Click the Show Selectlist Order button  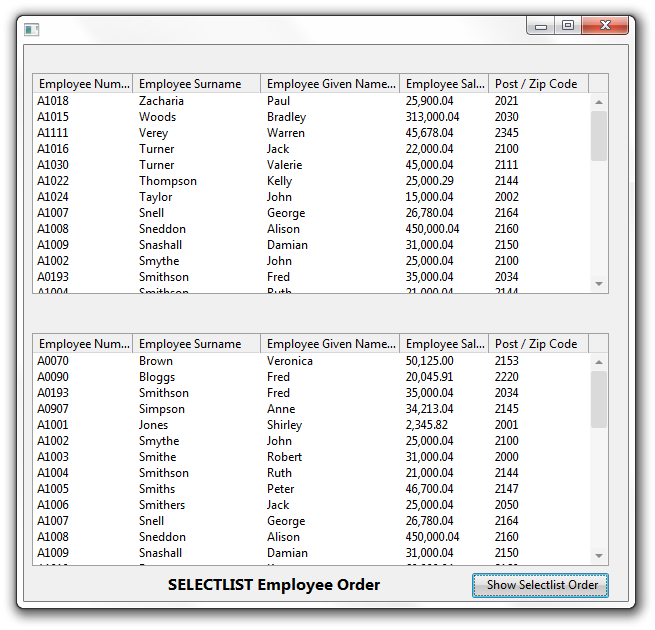pos(540,585)
